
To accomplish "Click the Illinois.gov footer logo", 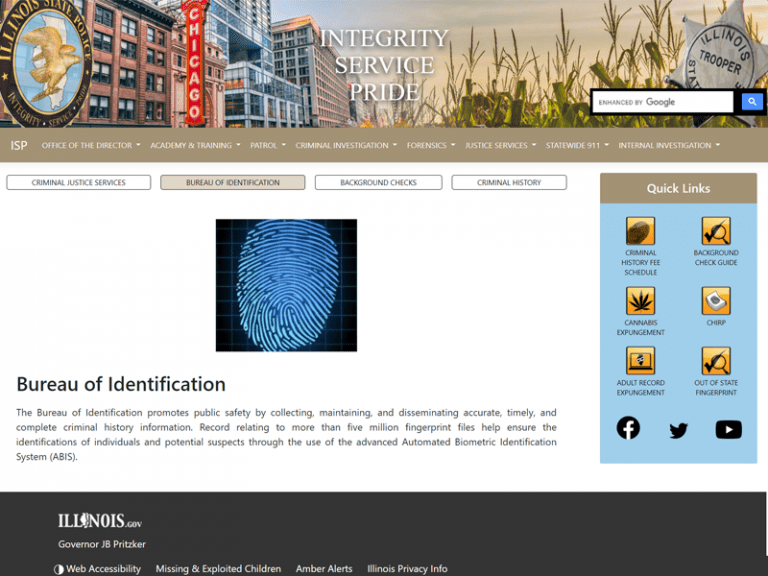I will click(x=100, y=521).
